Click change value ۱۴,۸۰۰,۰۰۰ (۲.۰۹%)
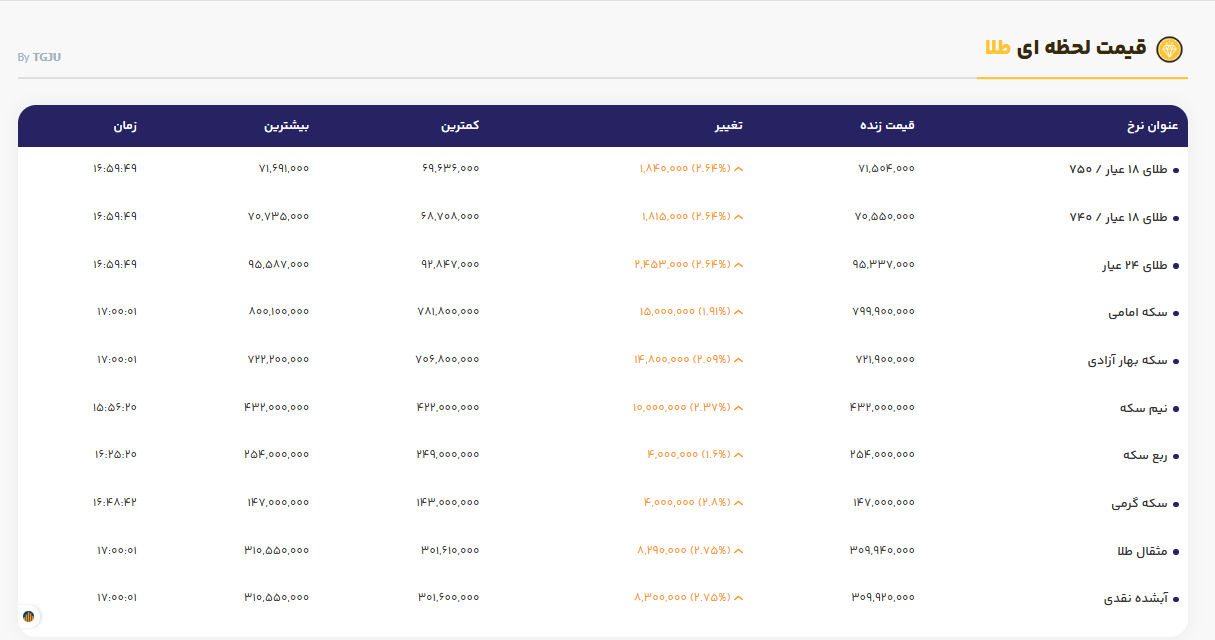Viewport: 1215px width, 640px height. tap(682, 359)
